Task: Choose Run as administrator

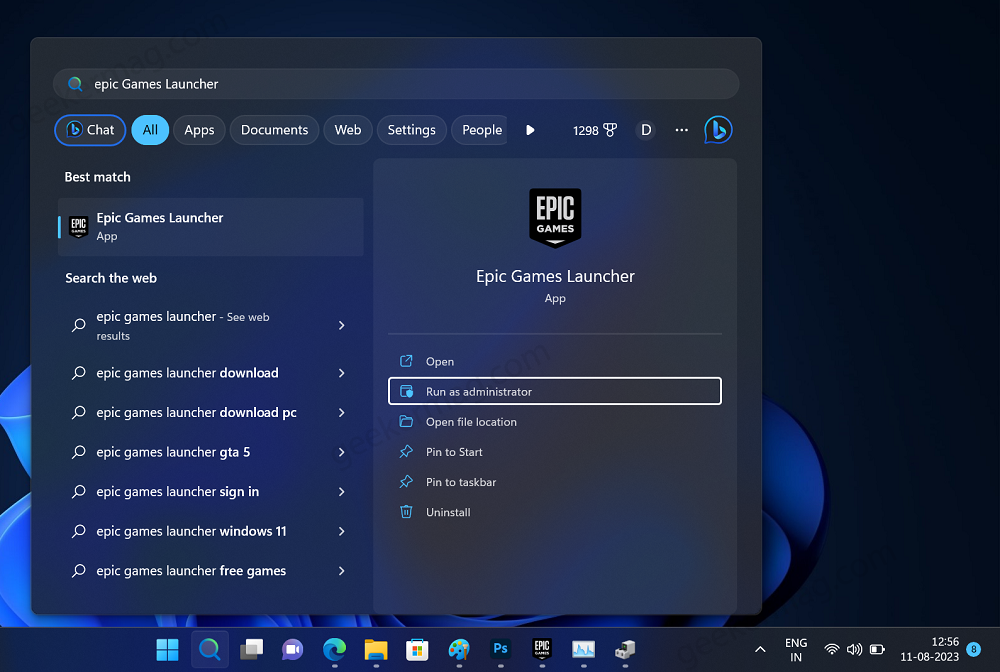Action: click(x=555, y=391)
